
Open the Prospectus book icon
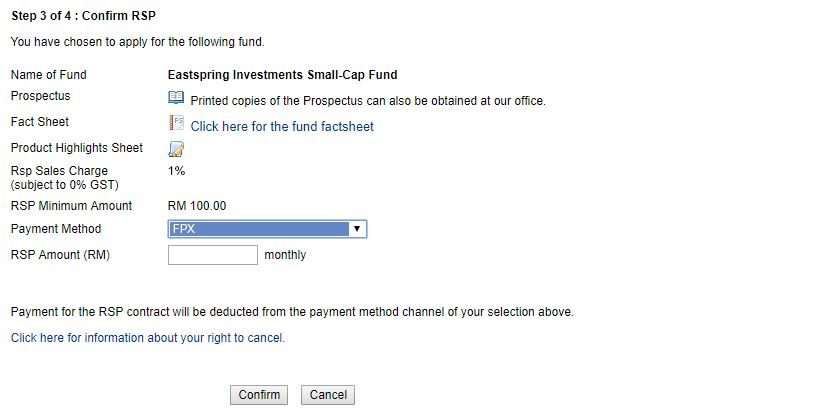click(176, 97)
